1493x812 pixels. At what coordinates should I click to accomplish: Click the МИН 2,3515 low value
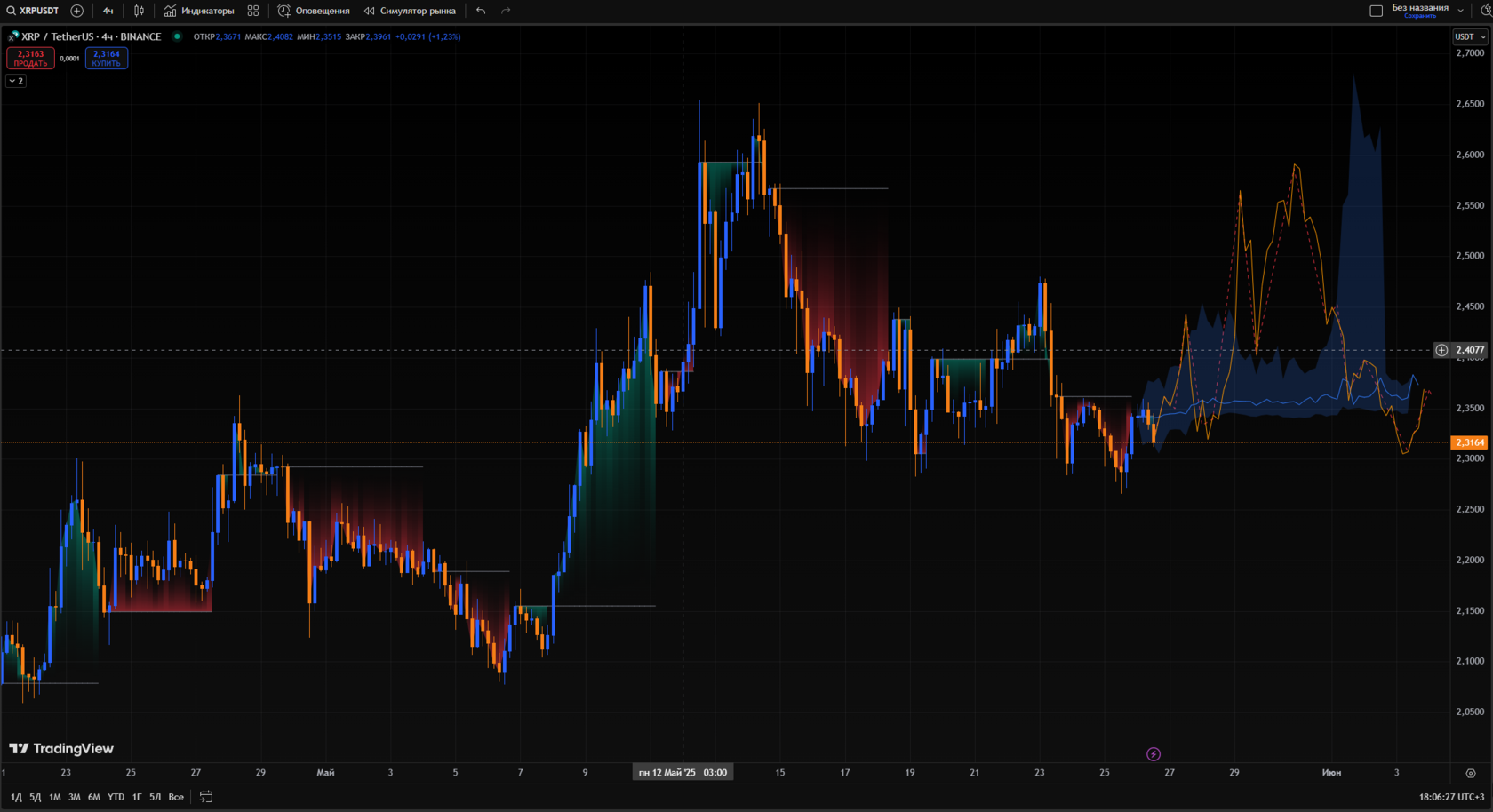pyautogui.click(x=319, y=36)
